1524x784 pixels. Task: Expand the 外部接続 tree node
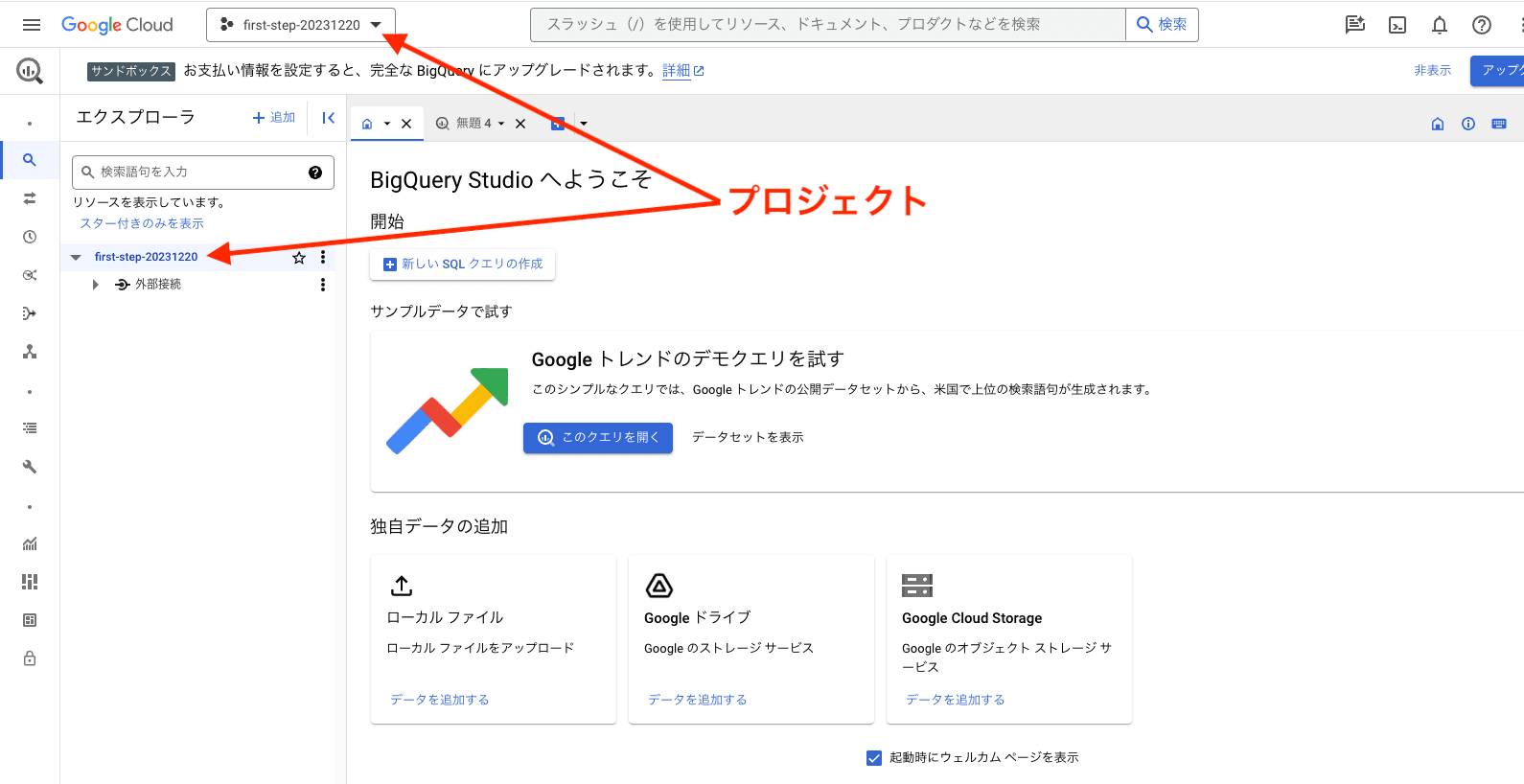pos(95,285)
